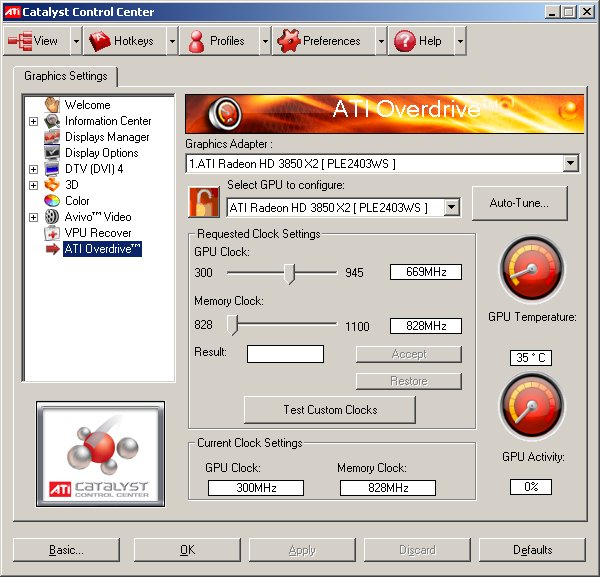Image resolution: width=600 pixels, height=577 pixels.
Task: Open the Profiles dropdown arrow
Action: tap(265, 41)
